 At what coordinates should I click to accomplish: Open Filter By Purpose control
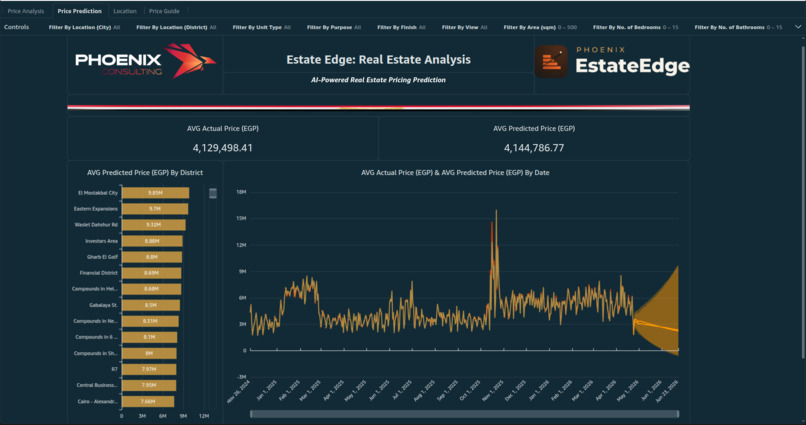click(334, 27)
